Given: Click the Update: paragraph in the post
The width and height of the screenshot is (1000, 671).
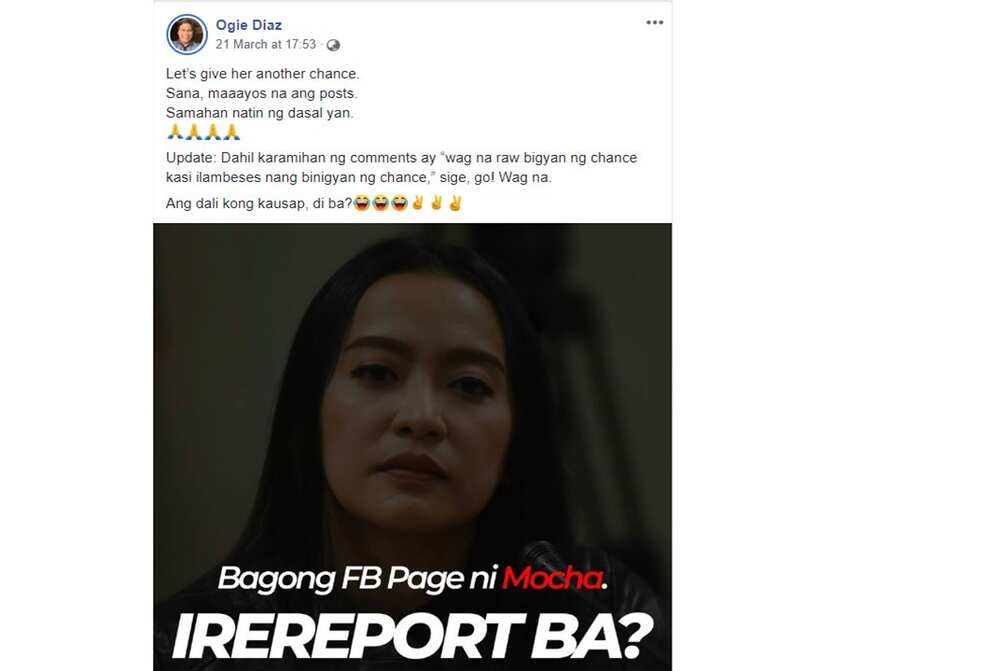Looking at the screenshot, I should [x=401, y=167].
